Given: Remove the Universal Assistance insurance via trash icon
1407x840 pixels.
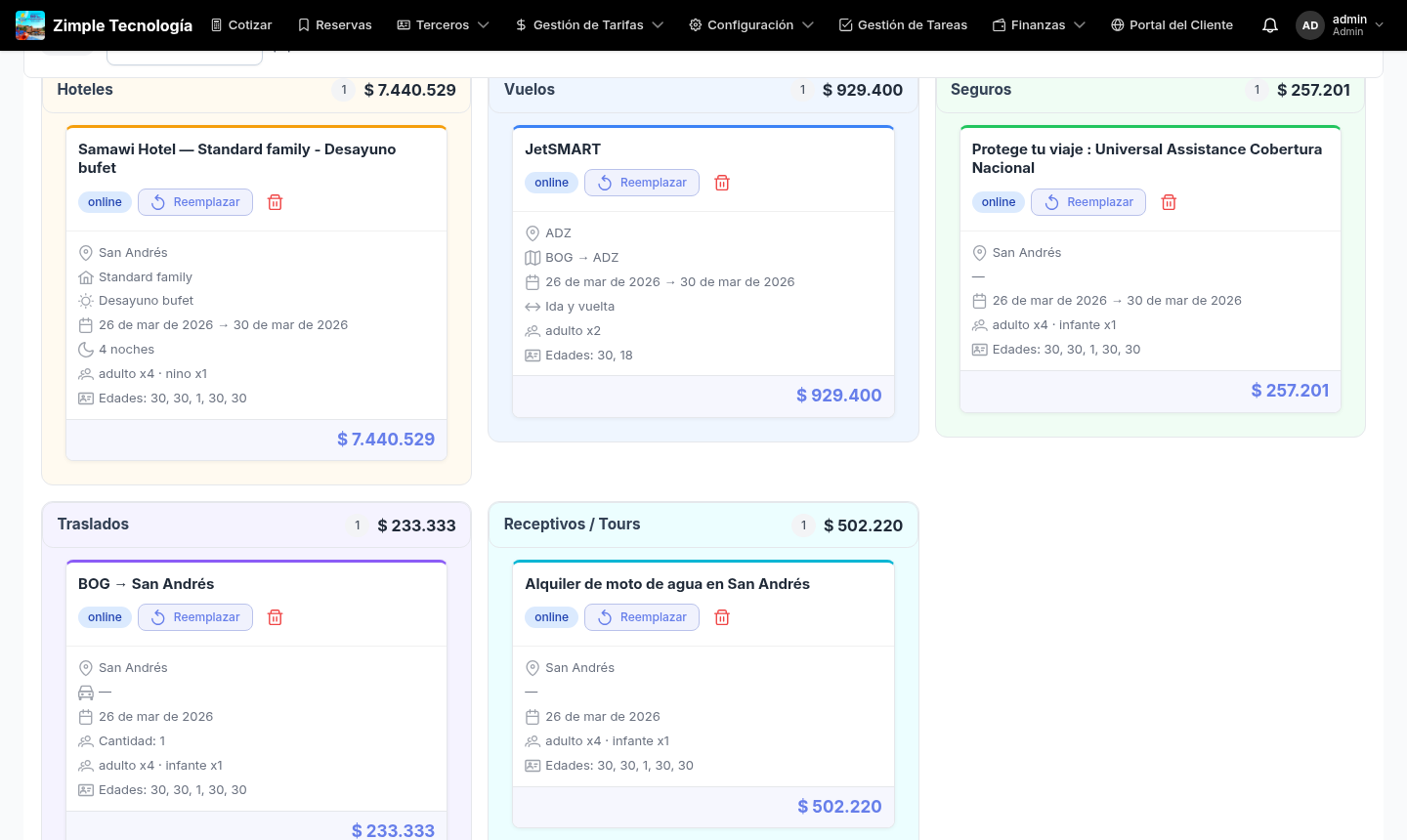Looking at the screenshot, I should tap(1169, 202).
